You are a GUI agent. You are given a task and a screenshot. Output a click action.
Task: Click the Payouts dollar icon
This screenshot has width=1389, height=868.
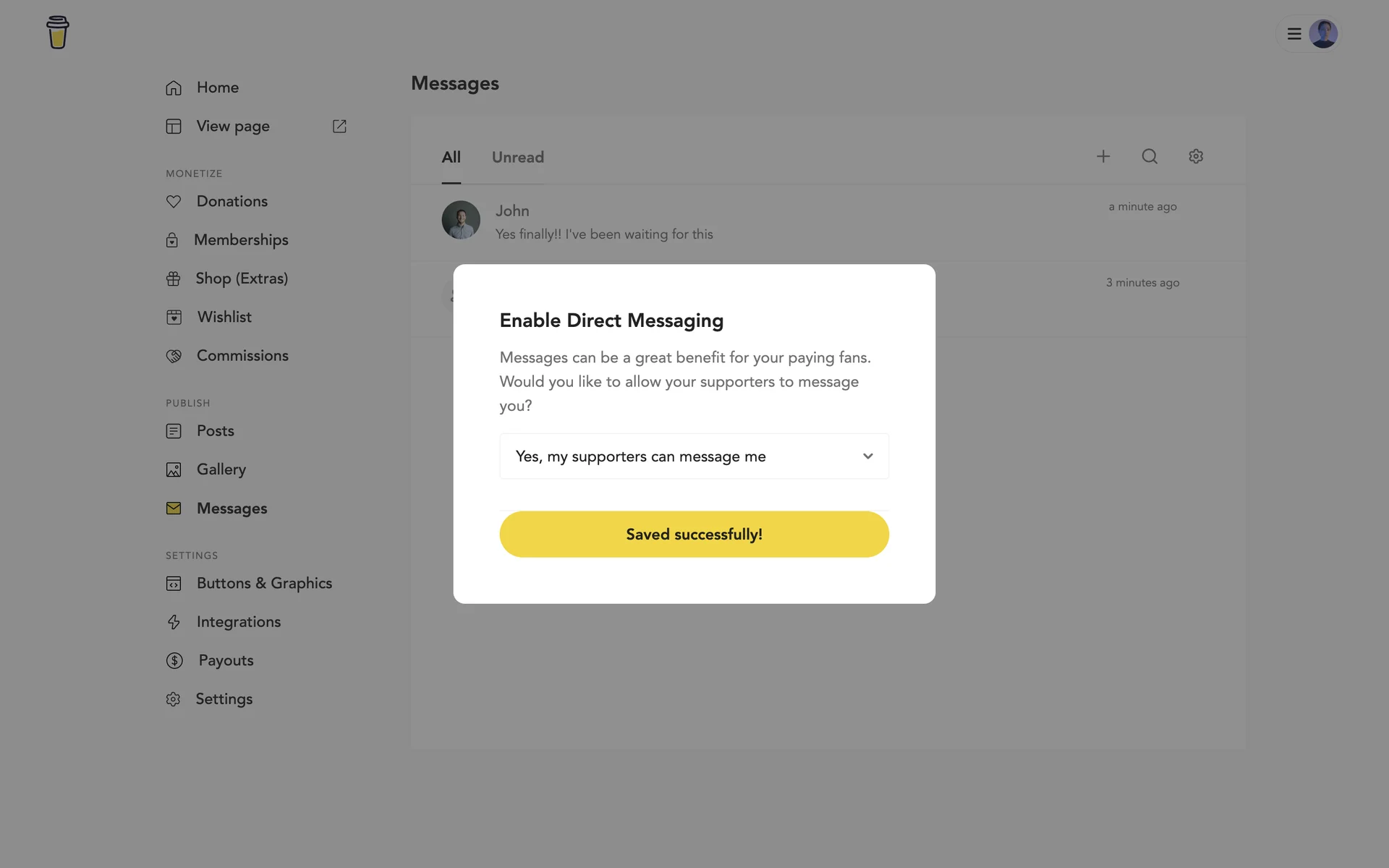[174, 660]
